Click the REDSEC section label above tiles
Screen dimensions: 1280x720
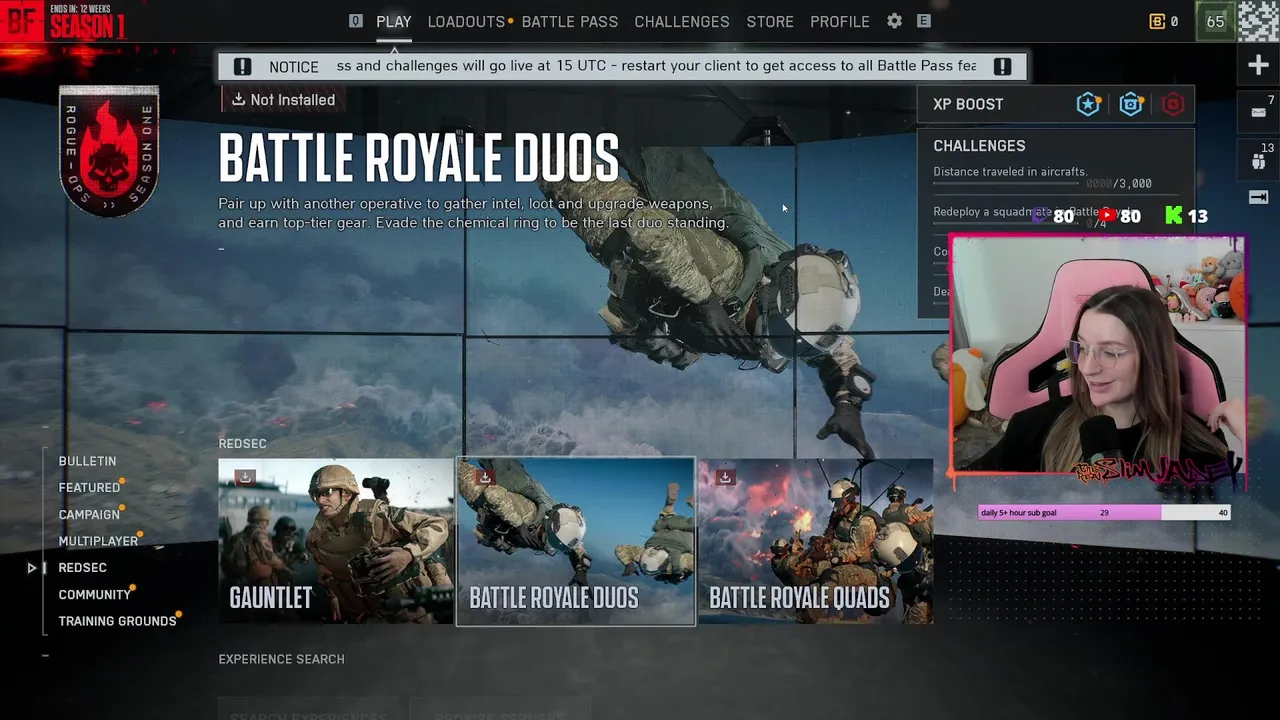(x=242, y=443)
